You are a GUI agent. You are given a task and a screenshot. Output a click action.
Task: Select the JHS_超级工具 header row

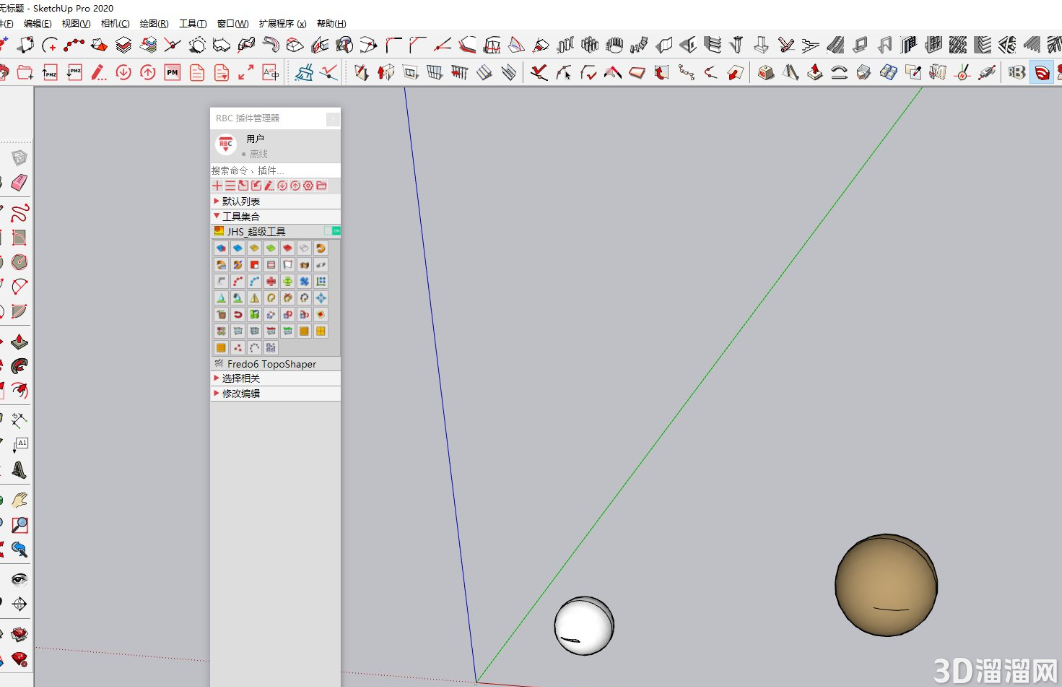point(276,231)
